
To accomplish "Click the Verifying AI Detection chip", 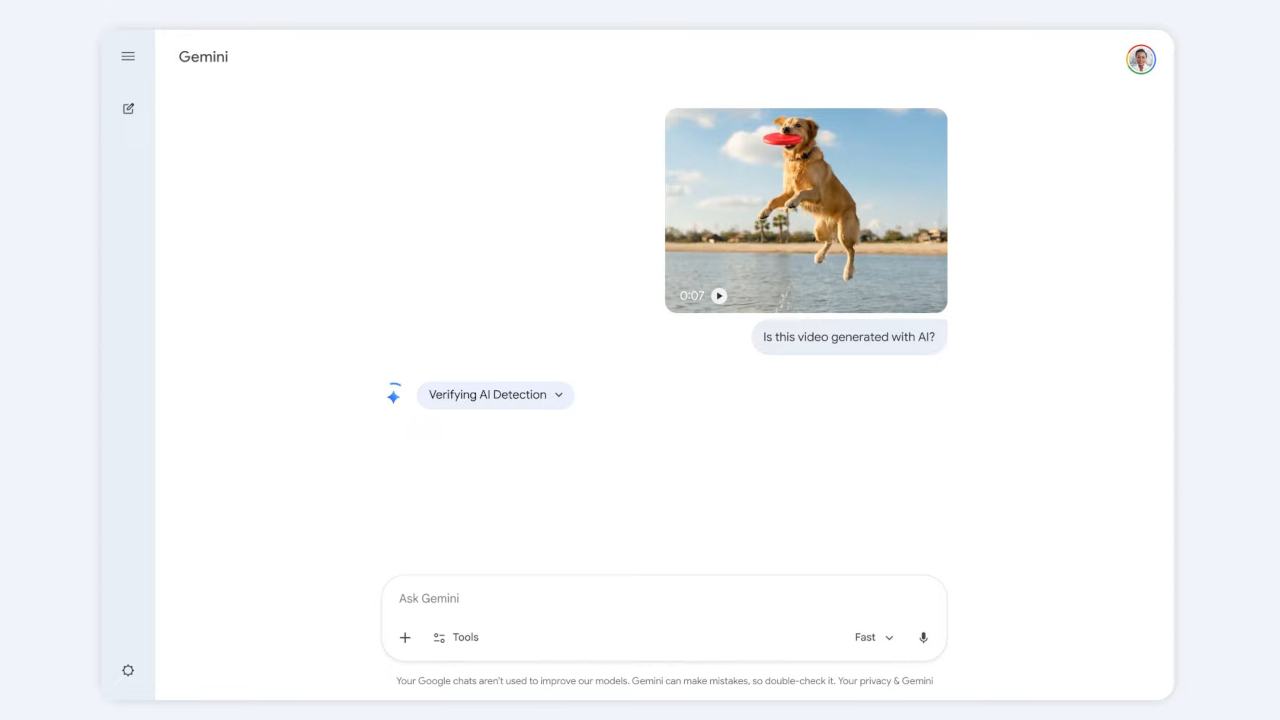I will [x=487, y=395].
